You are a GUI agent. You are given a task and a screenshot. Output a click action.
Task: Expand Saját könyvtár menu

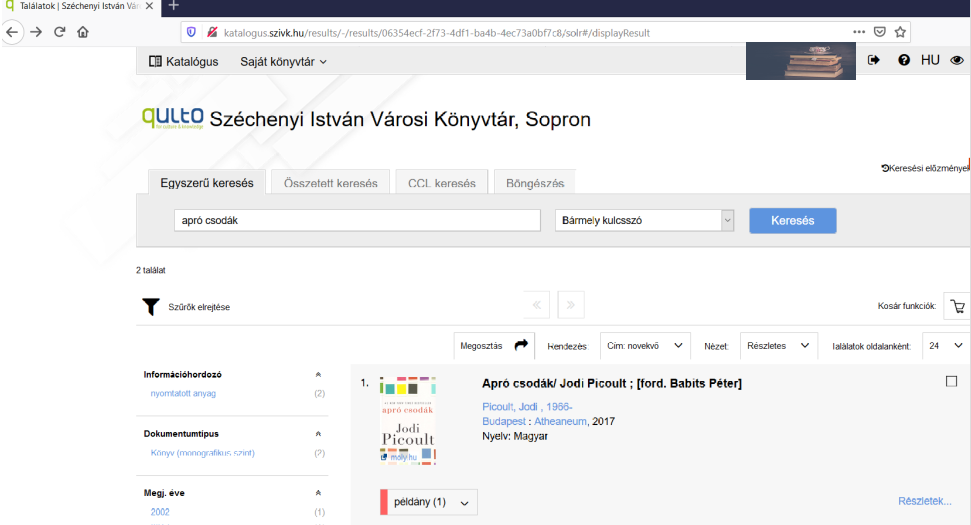[x=284, y=61]
